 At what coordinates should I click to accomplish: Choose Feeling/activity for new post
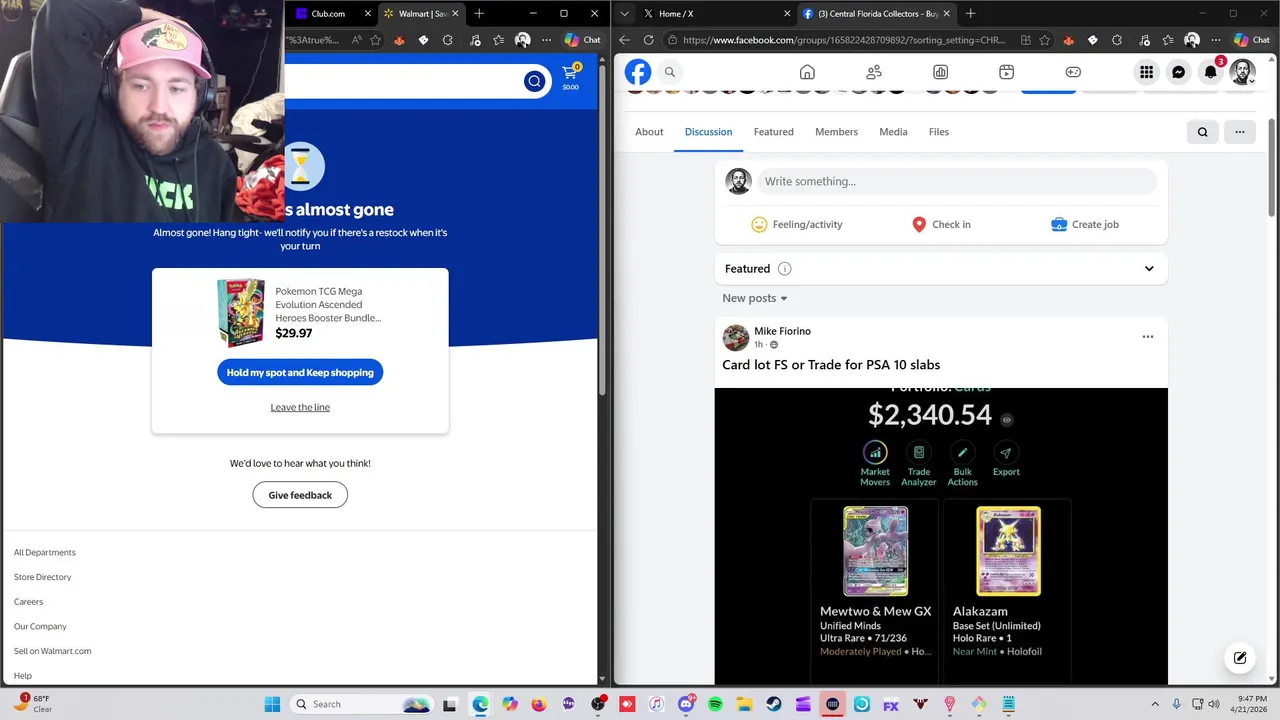797,225
